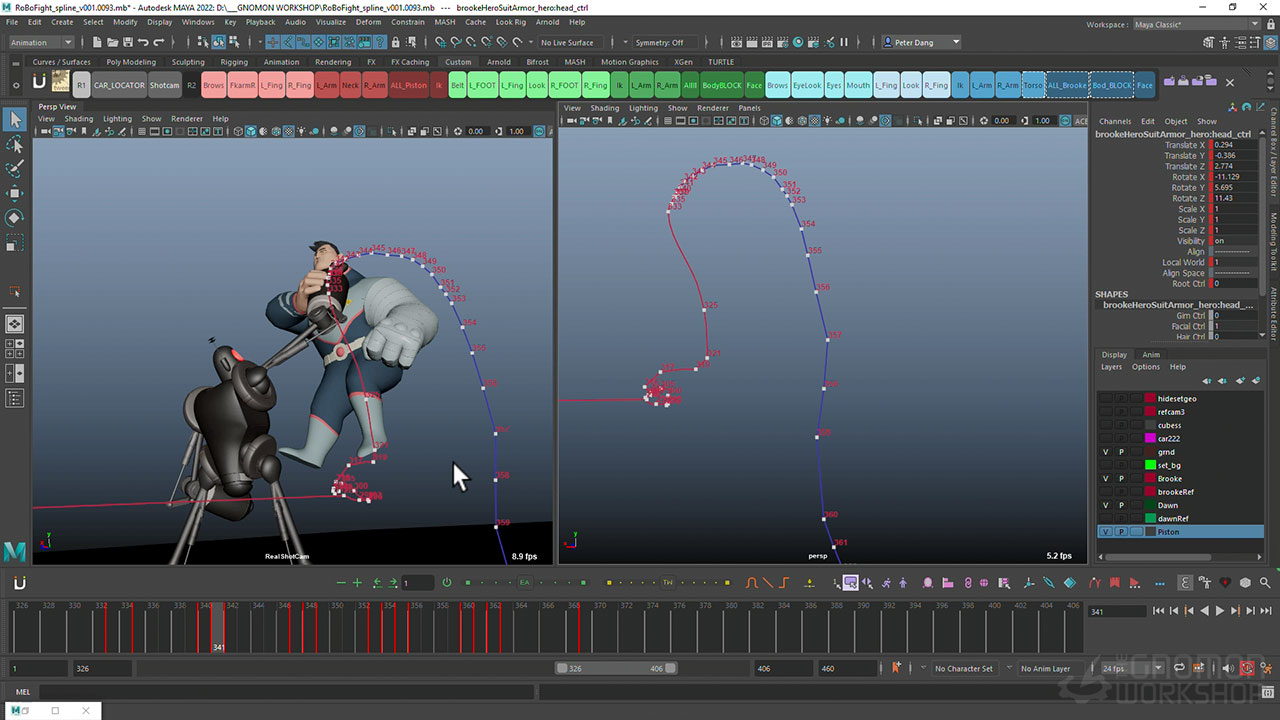
Task: Click the set_bg layer green color swatch
Action: (x=1150, y=465)
